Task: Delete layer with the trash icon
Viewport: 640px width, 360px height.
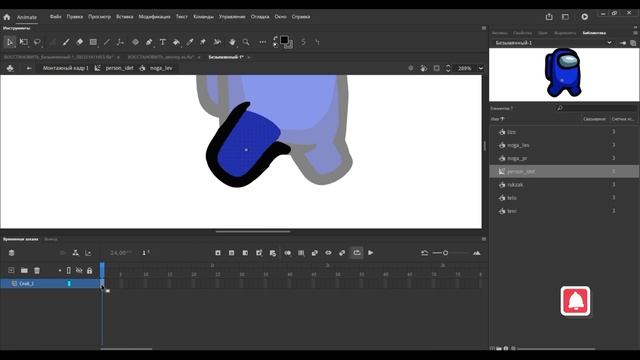Action: pyautogui.click(x=37, y=270)
